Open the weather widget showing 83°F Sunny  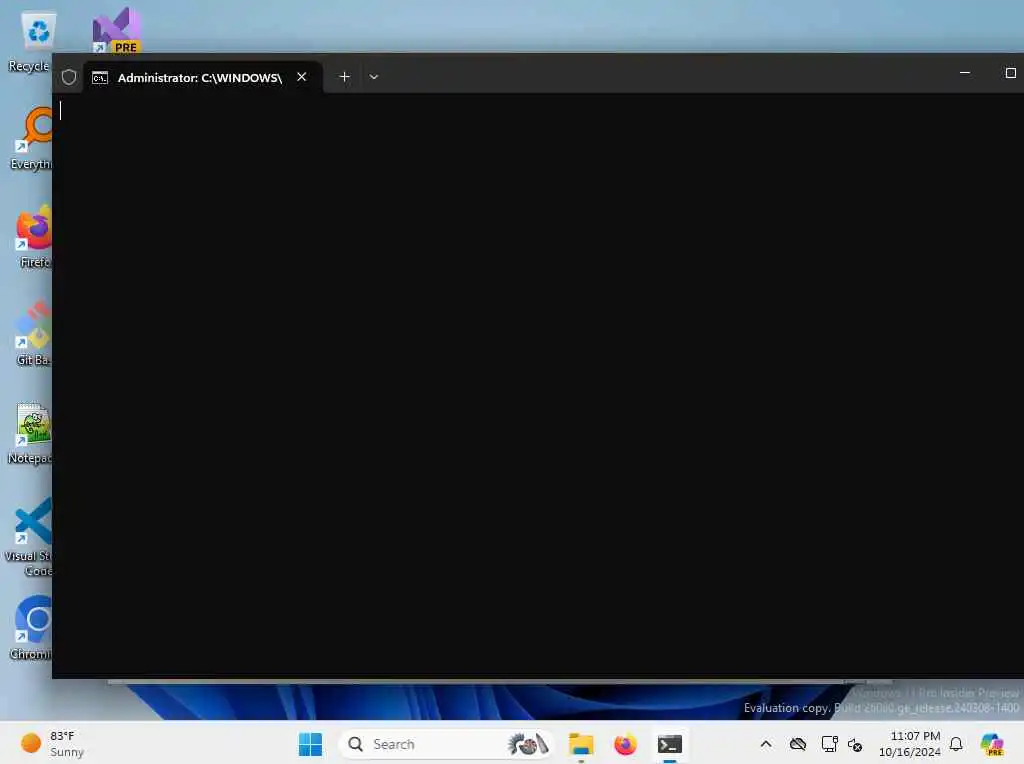(52, 744)
